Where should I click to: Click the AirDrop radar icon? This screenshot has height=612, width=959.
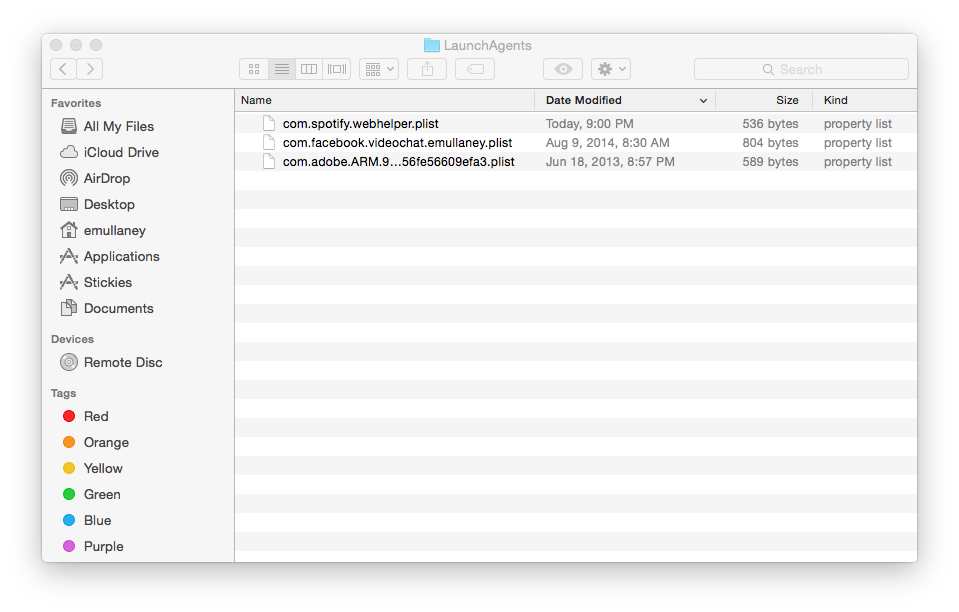[x=69, y=178]
